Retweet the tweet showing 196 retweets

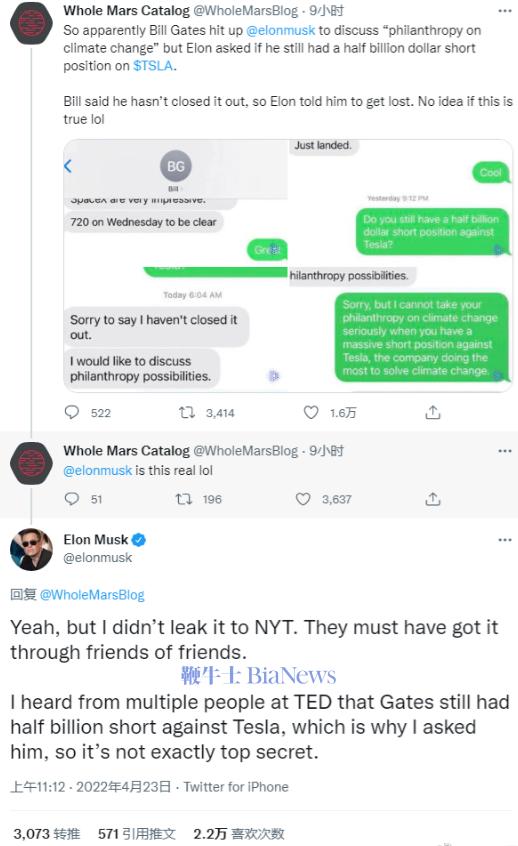pyautogui.click(x=184, y=499)
